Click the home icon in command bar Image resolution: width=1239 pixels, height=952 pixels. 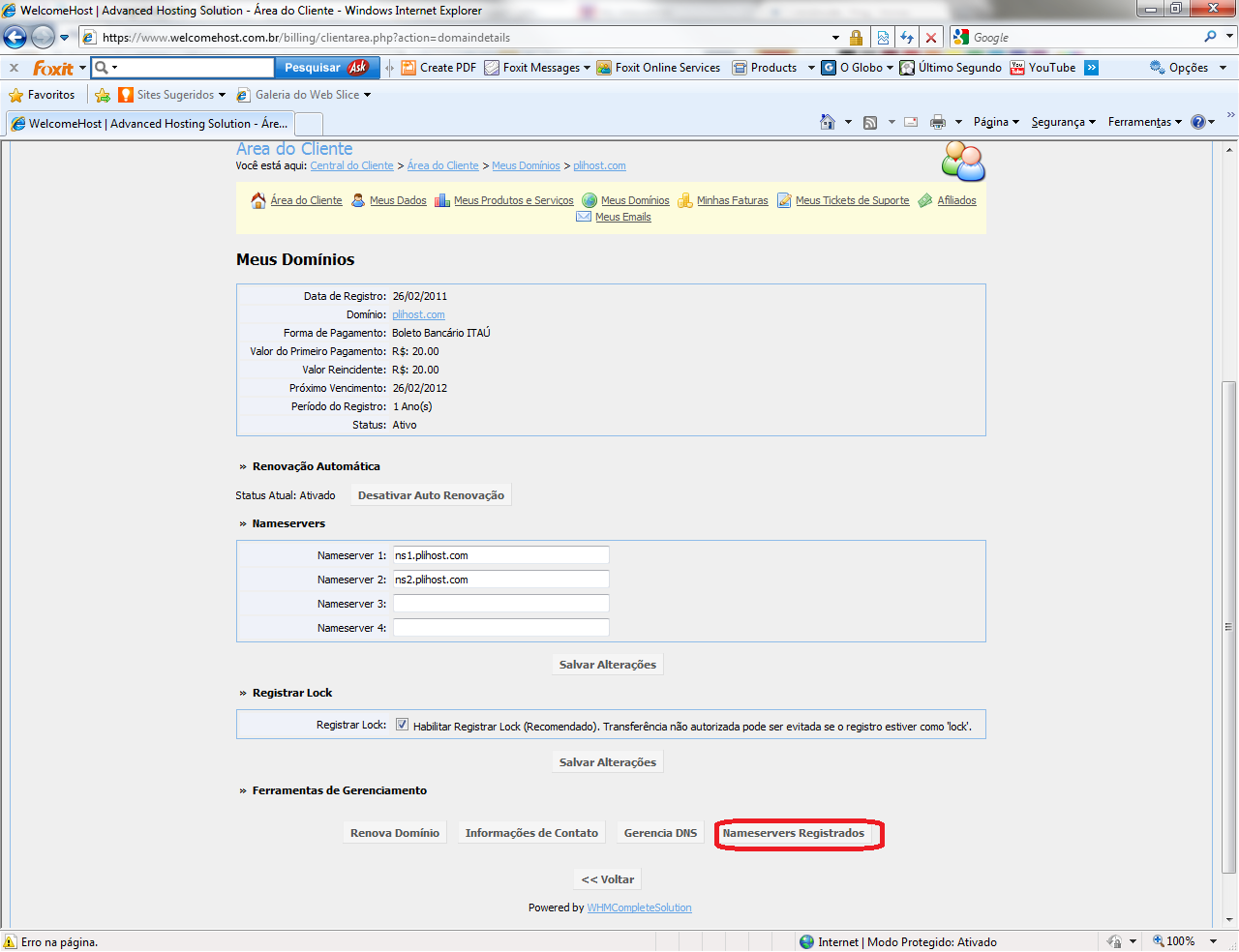[828, 122]
